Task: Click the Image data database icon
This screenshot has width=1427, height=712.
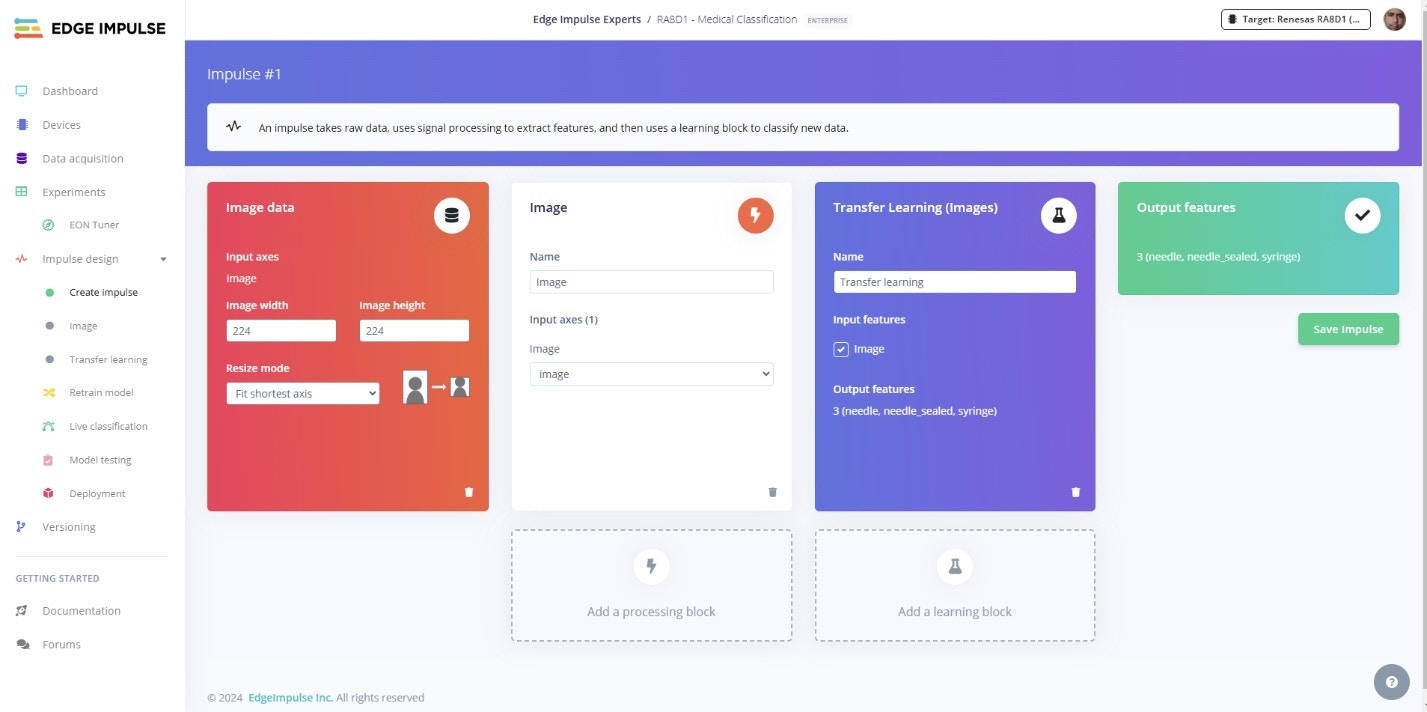Action: click(452, 215)
